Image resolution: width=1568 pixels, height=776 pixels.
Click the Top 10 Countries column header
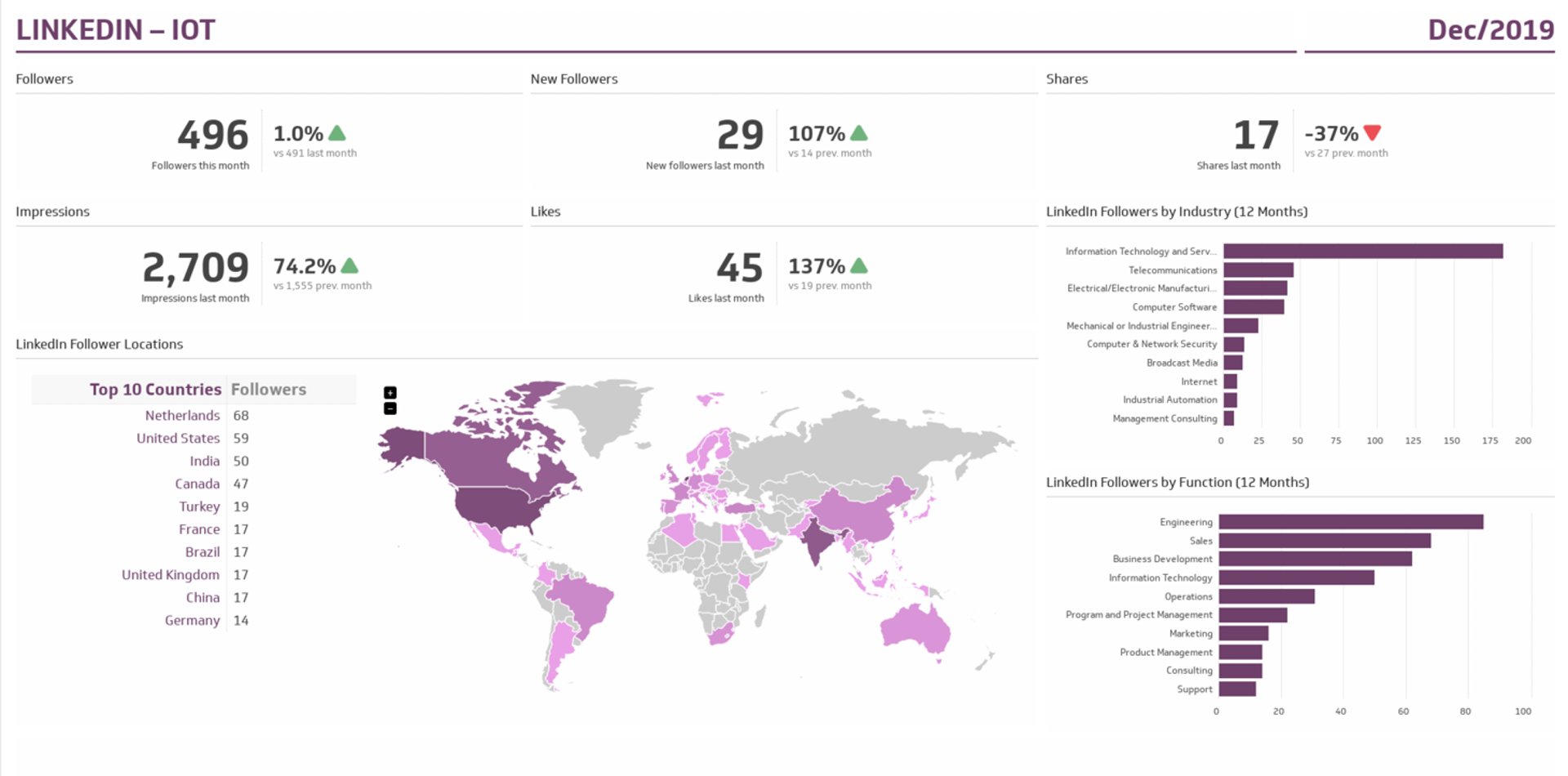[x=155, y=390]
